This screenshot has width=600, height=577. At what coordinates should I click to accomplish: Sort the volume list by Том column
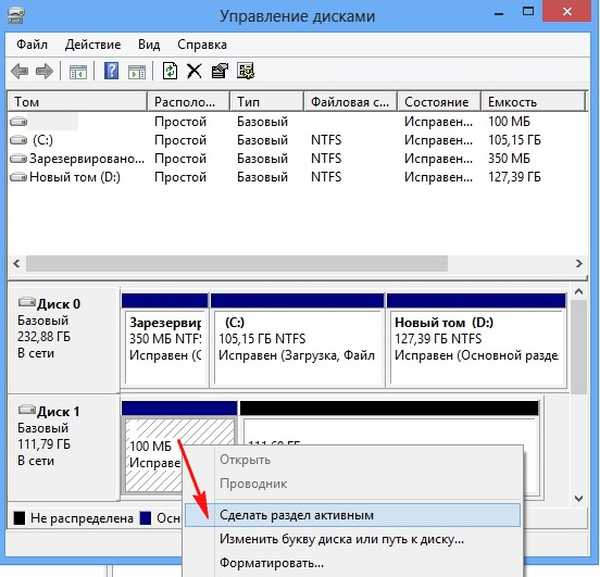[x=76, y=102]
